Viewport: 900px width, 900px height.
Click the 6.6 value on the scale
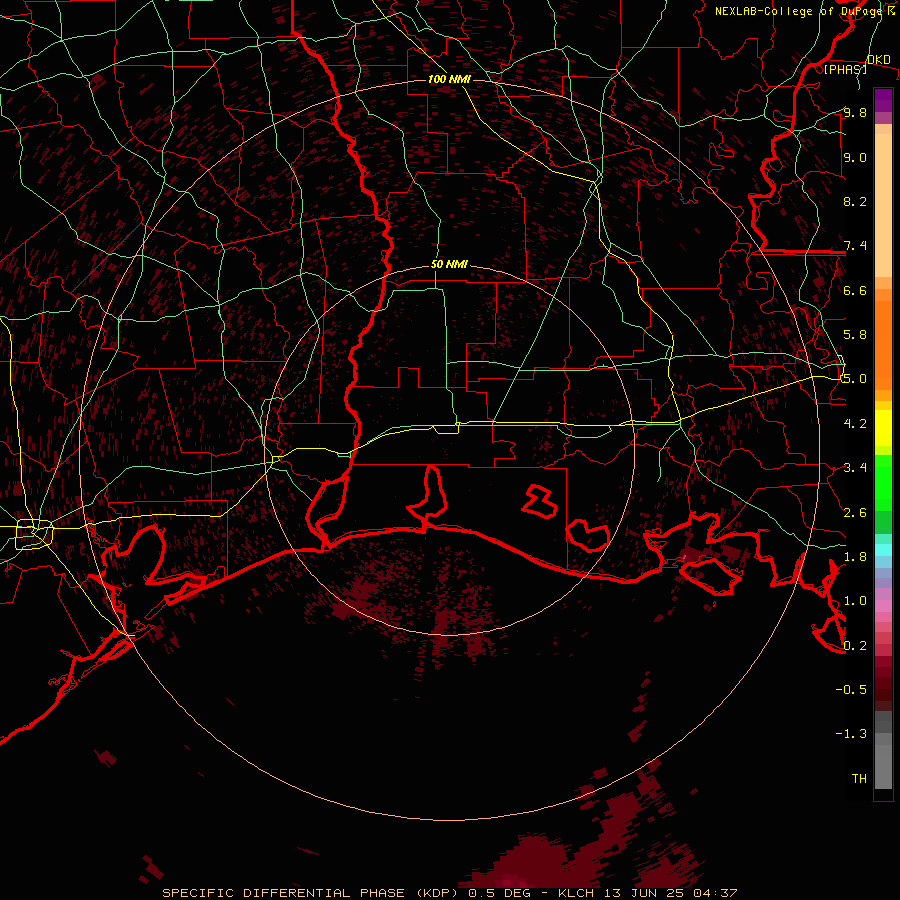[855, 290]
